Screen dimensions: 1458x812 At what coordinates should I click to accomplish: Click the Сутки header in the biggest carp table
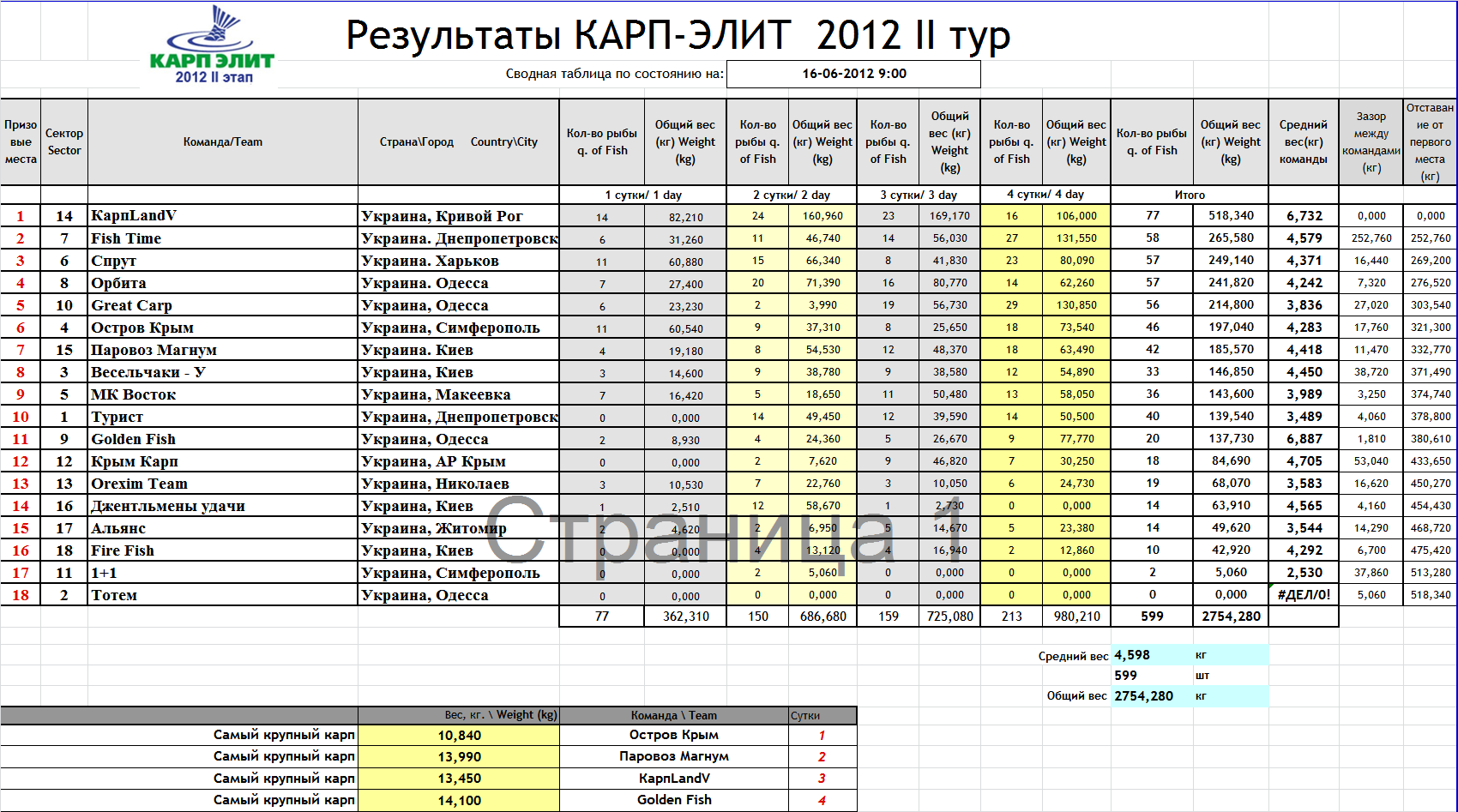[822, 715]
